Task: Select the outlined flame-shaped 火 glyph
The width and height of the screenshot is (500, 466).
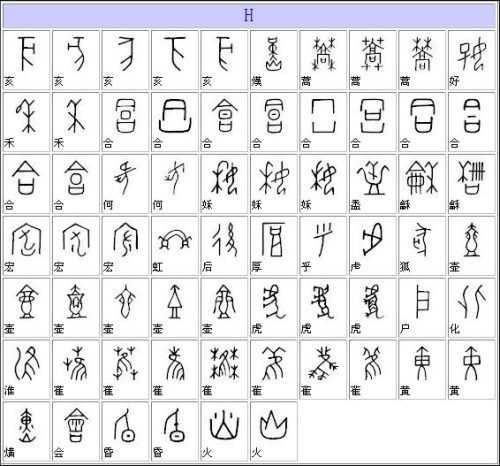Action: point(274,425)
